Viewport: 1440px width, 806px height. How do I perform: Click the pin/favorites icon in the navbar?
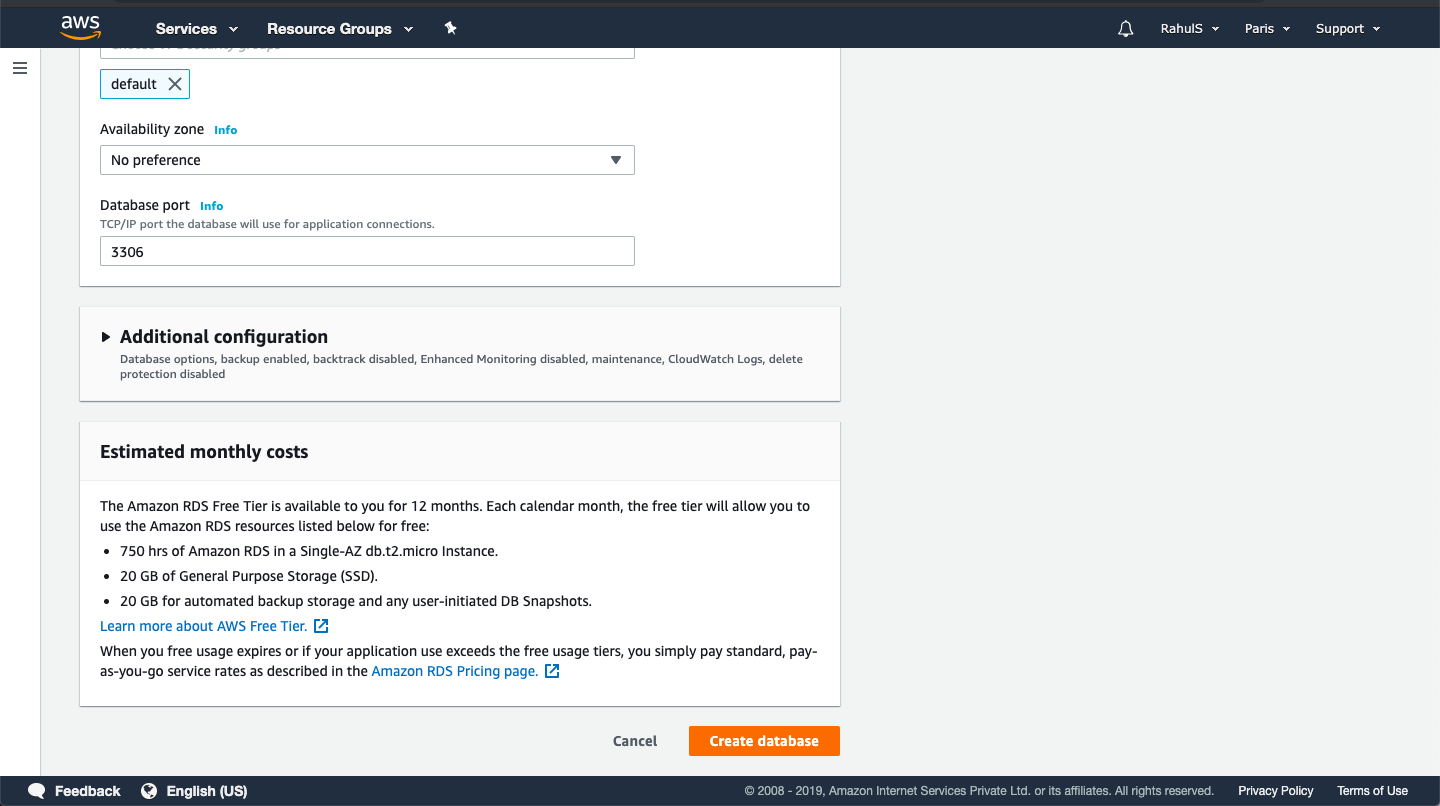[x=450, y=28]
